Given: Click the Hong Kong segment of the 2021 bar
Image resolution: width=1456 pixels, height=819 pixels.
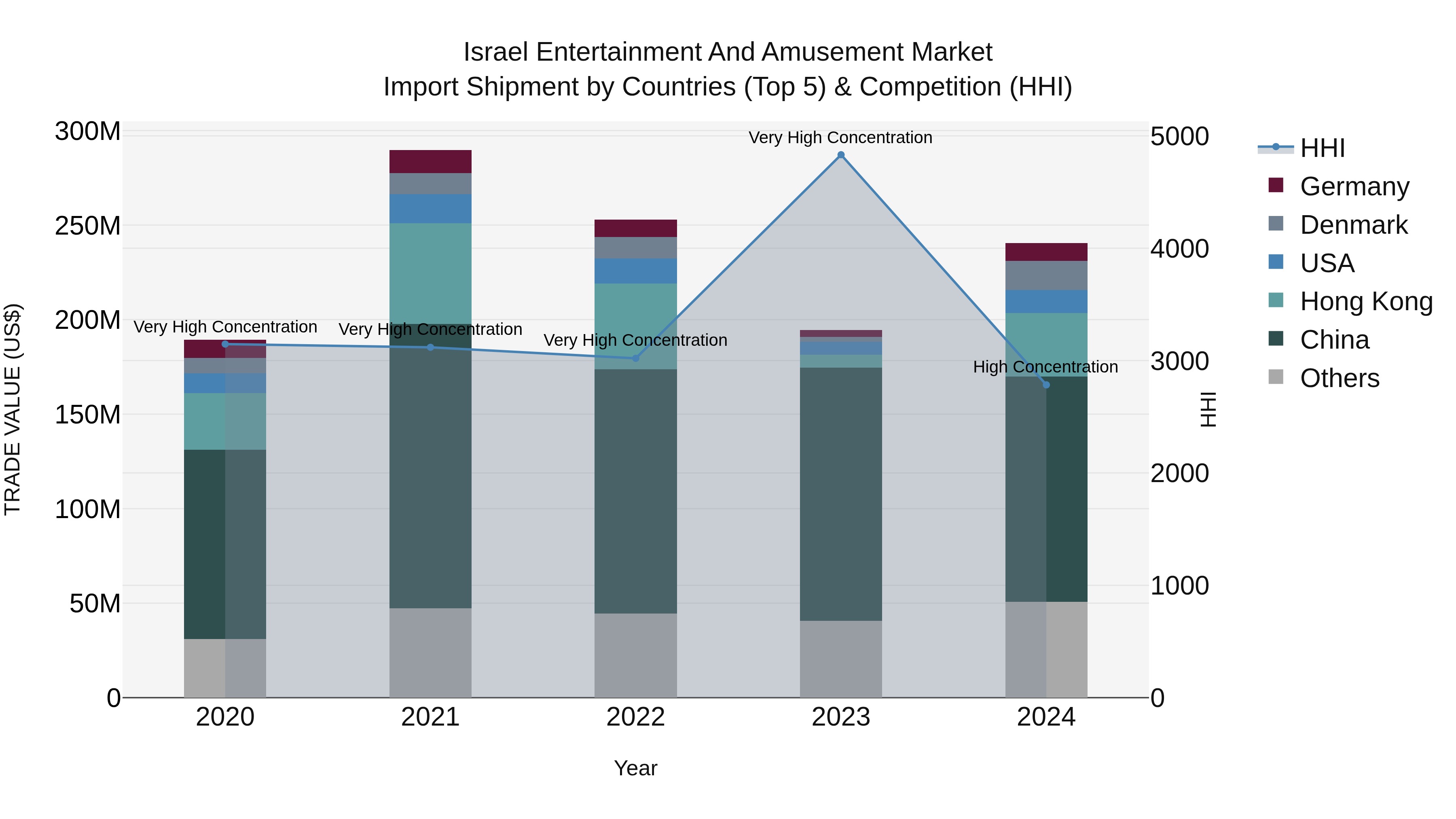Looking at the screenshot, I should click(x=431, y=273).
